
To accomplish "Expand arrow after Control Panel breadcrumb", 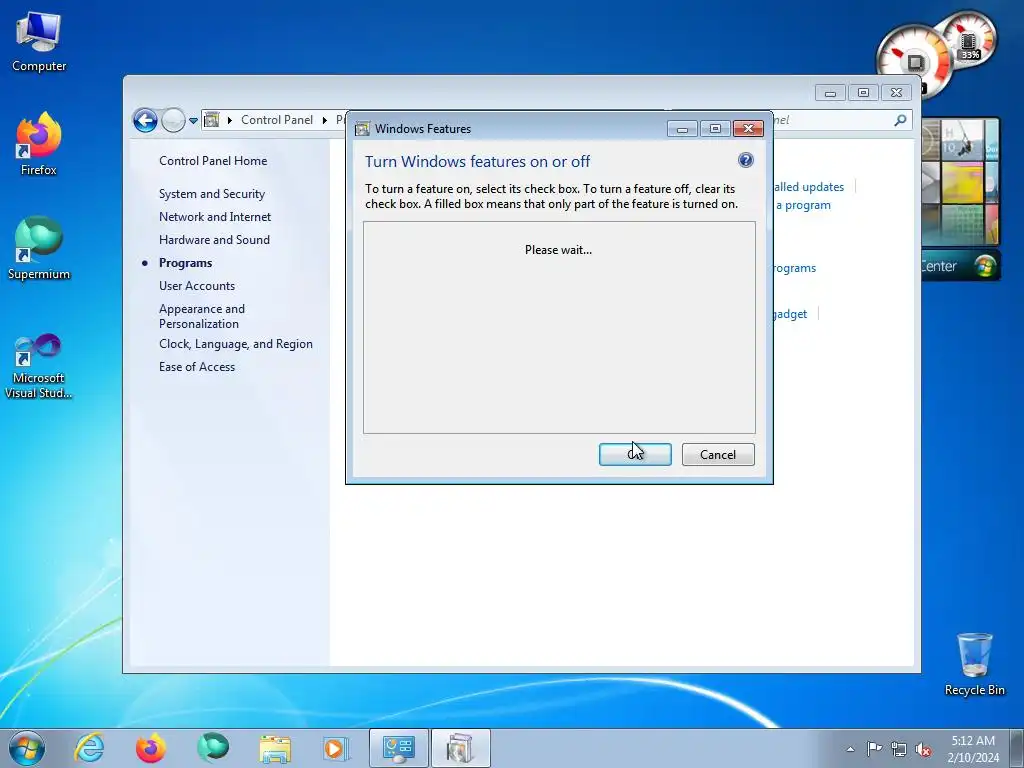I will (x=325, y=120).
